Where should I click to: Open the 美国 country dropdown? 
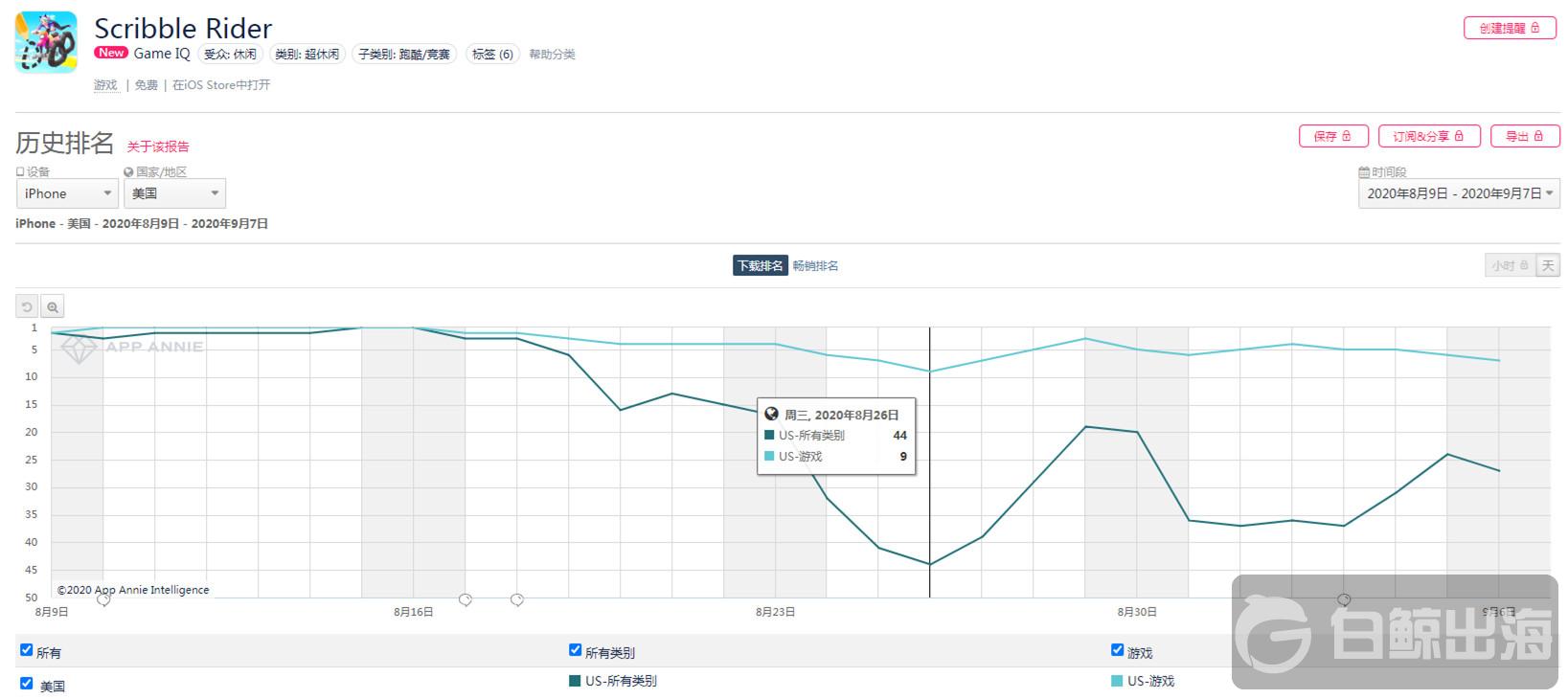(x=174, y=193)
